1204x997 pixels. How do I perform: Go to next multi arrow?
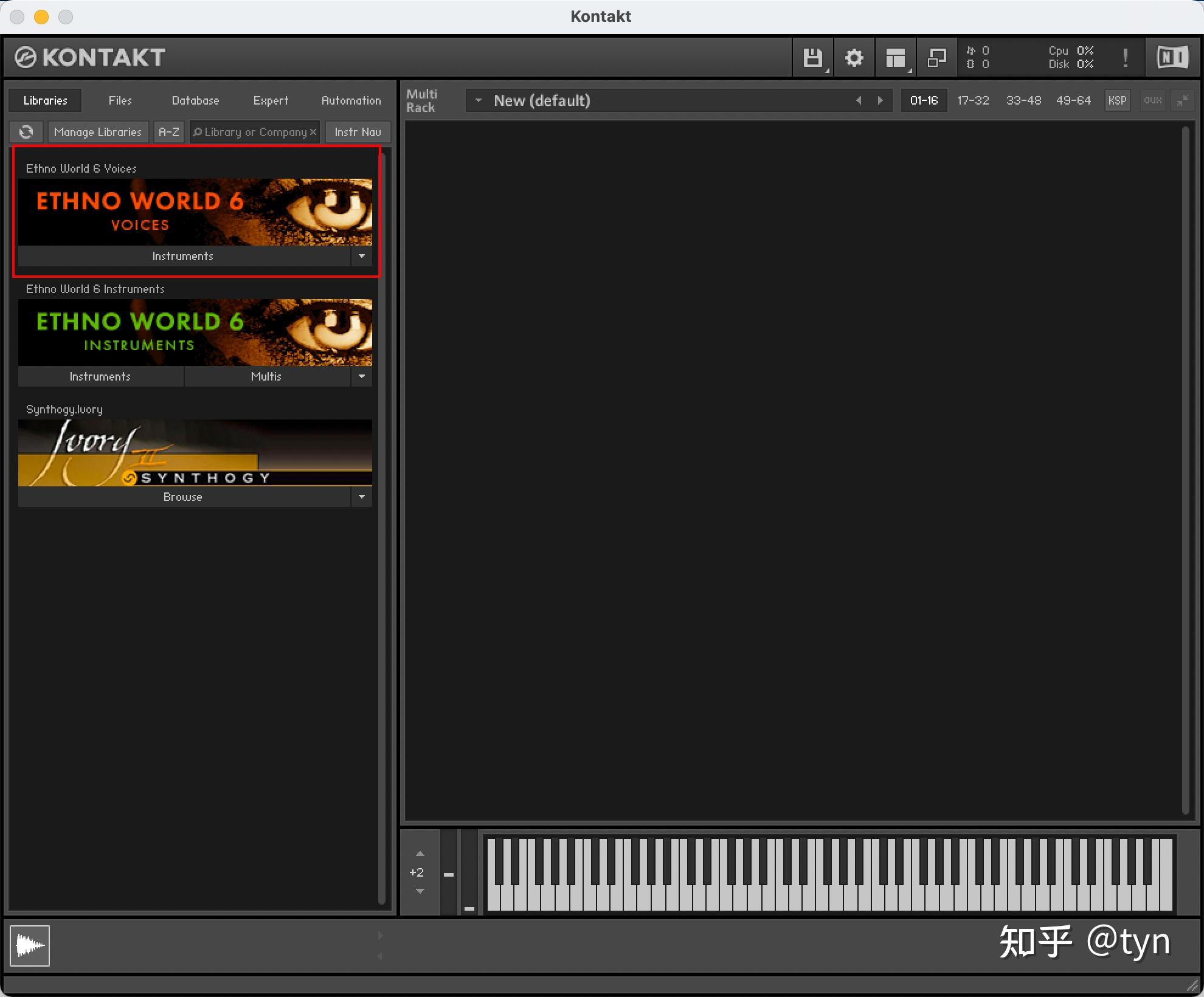pyautogui.click(x=880, y=100)
